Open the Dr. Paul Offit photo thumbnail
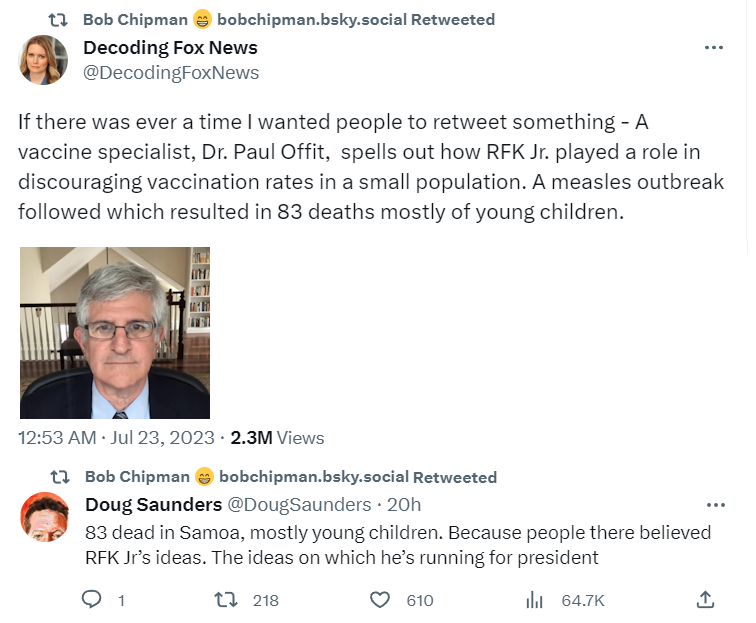This screenshot has height=623, width=756. click(x=115, y=333)
